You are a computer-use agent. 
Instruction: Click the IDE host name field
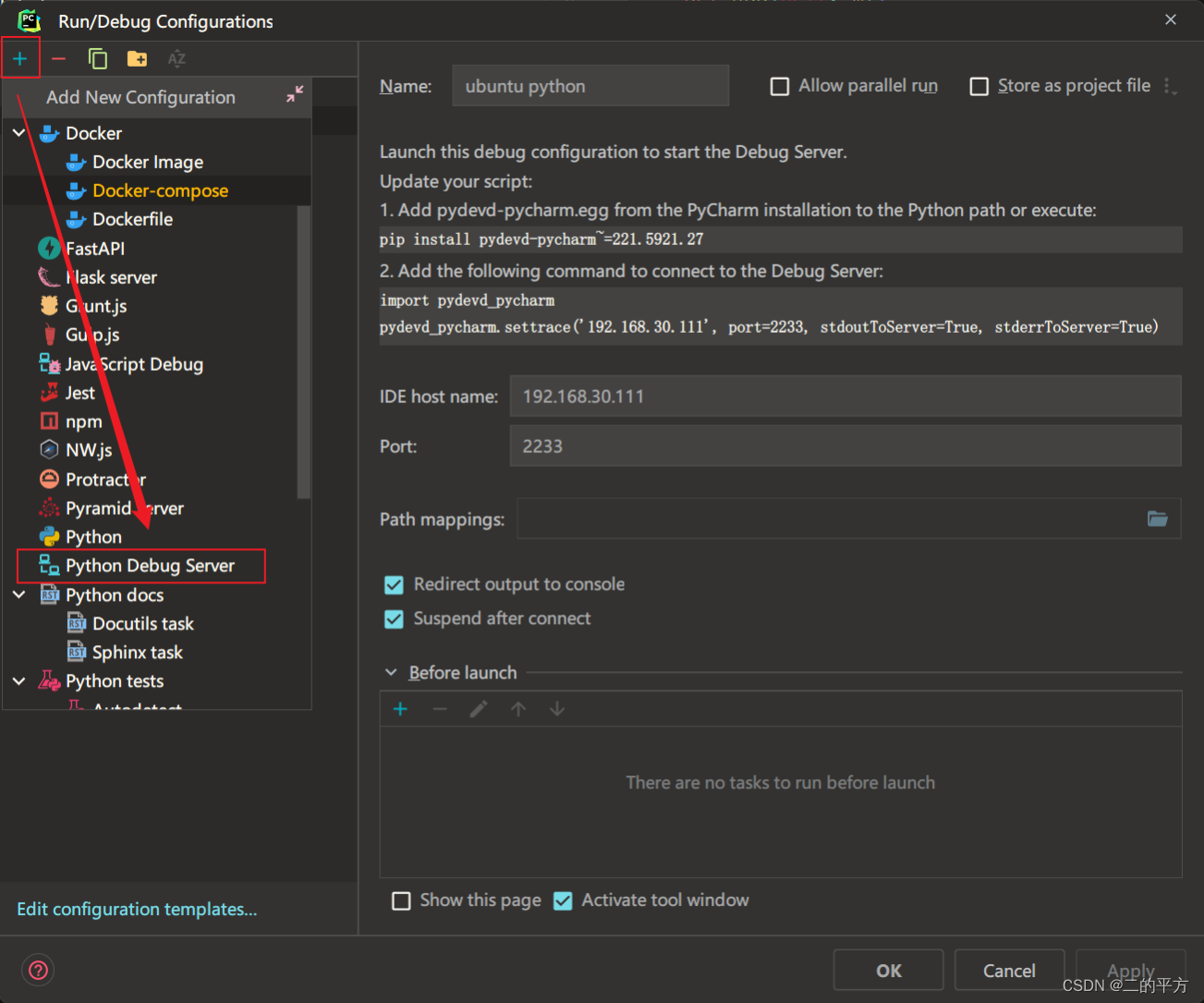(845, 397)
